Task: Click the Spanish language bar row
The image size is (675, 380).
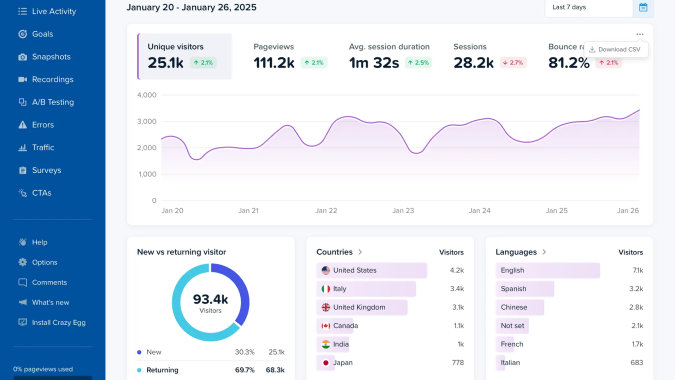Action: pyautogui.click(x=570, y=289)
